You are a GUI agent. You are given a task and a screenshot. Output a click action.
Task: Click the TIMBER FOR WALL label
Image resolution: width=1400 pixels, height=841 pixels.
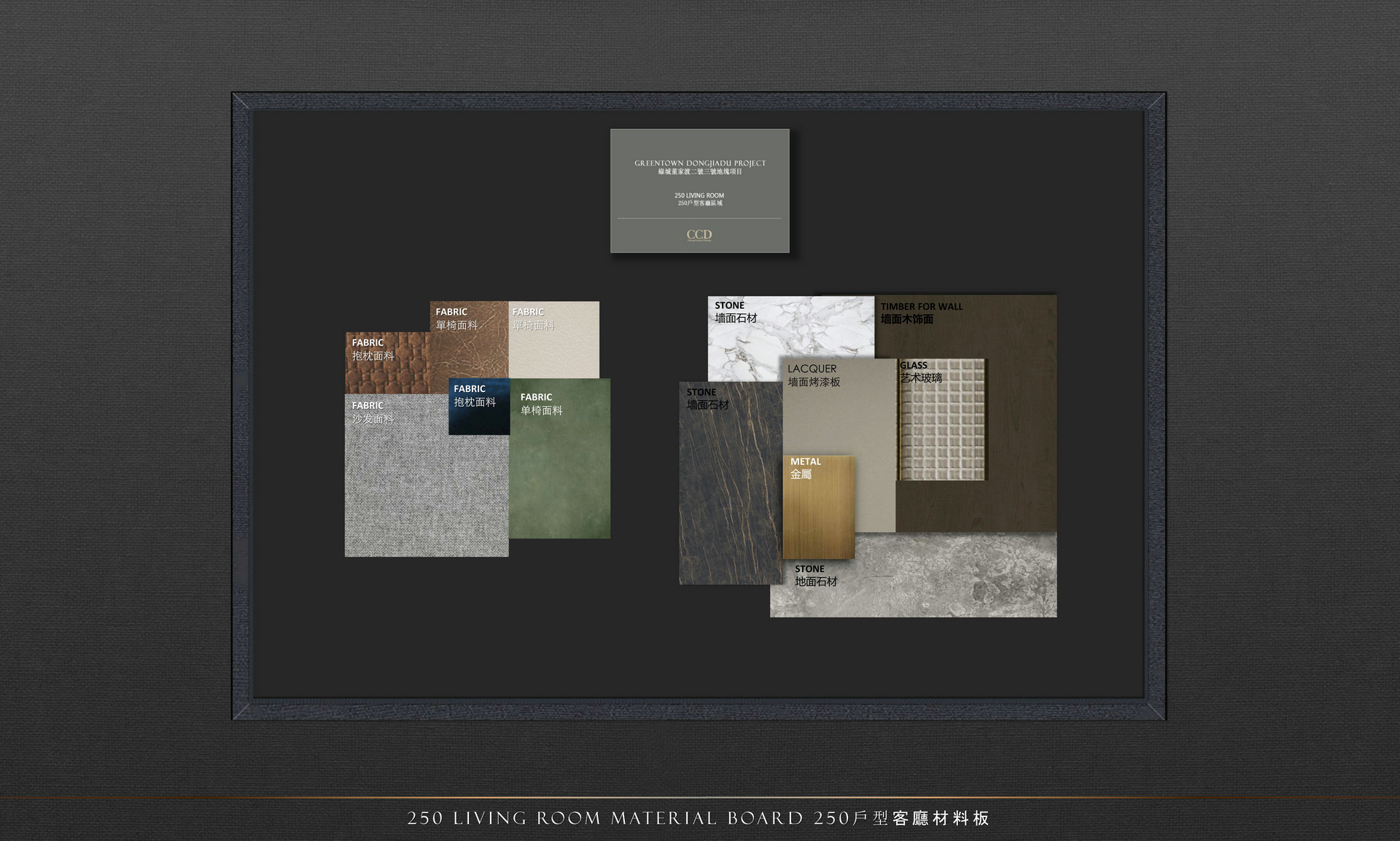click(921, 307)
